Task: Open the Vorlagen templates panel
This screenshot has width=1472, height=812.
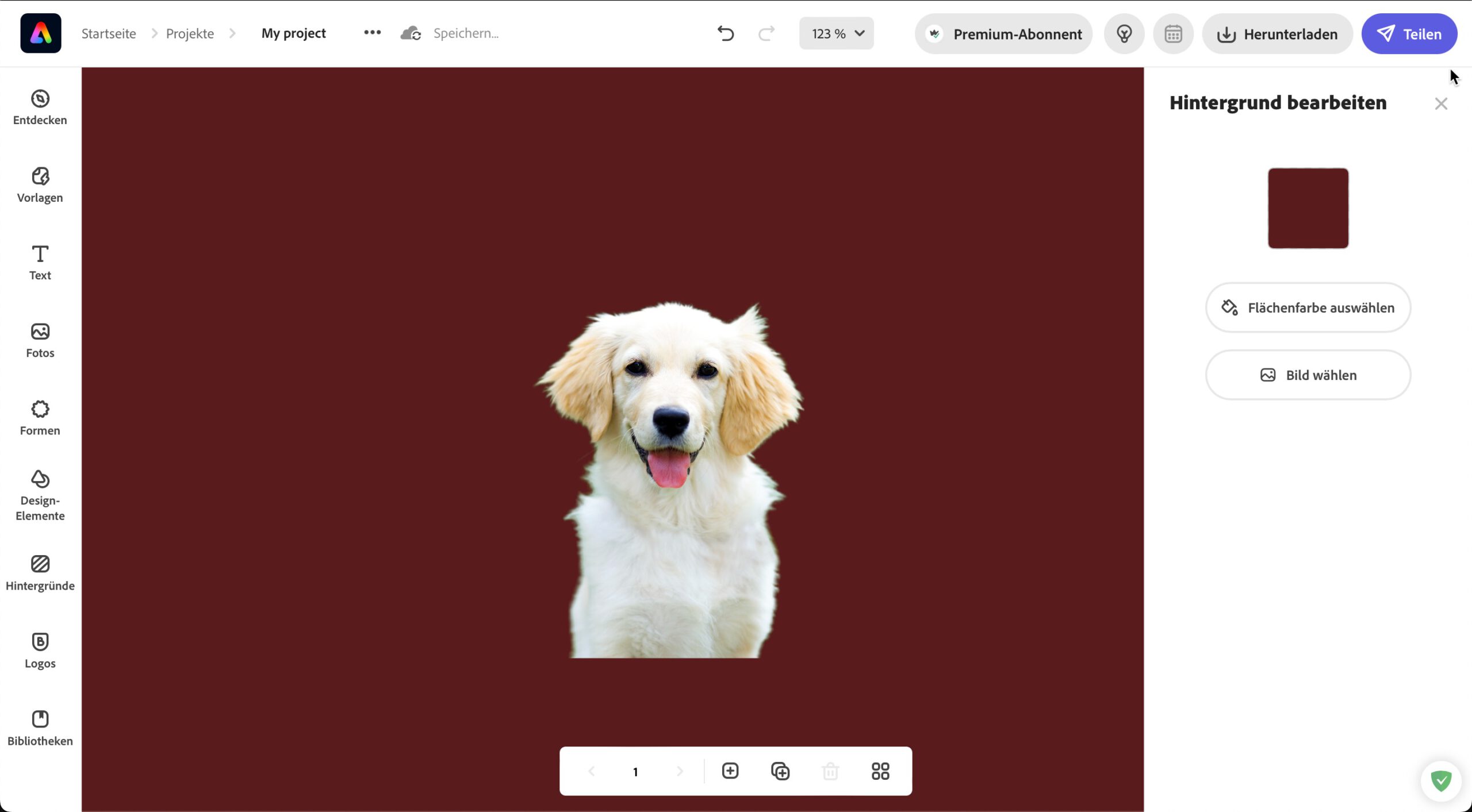Action: [40, 184]
